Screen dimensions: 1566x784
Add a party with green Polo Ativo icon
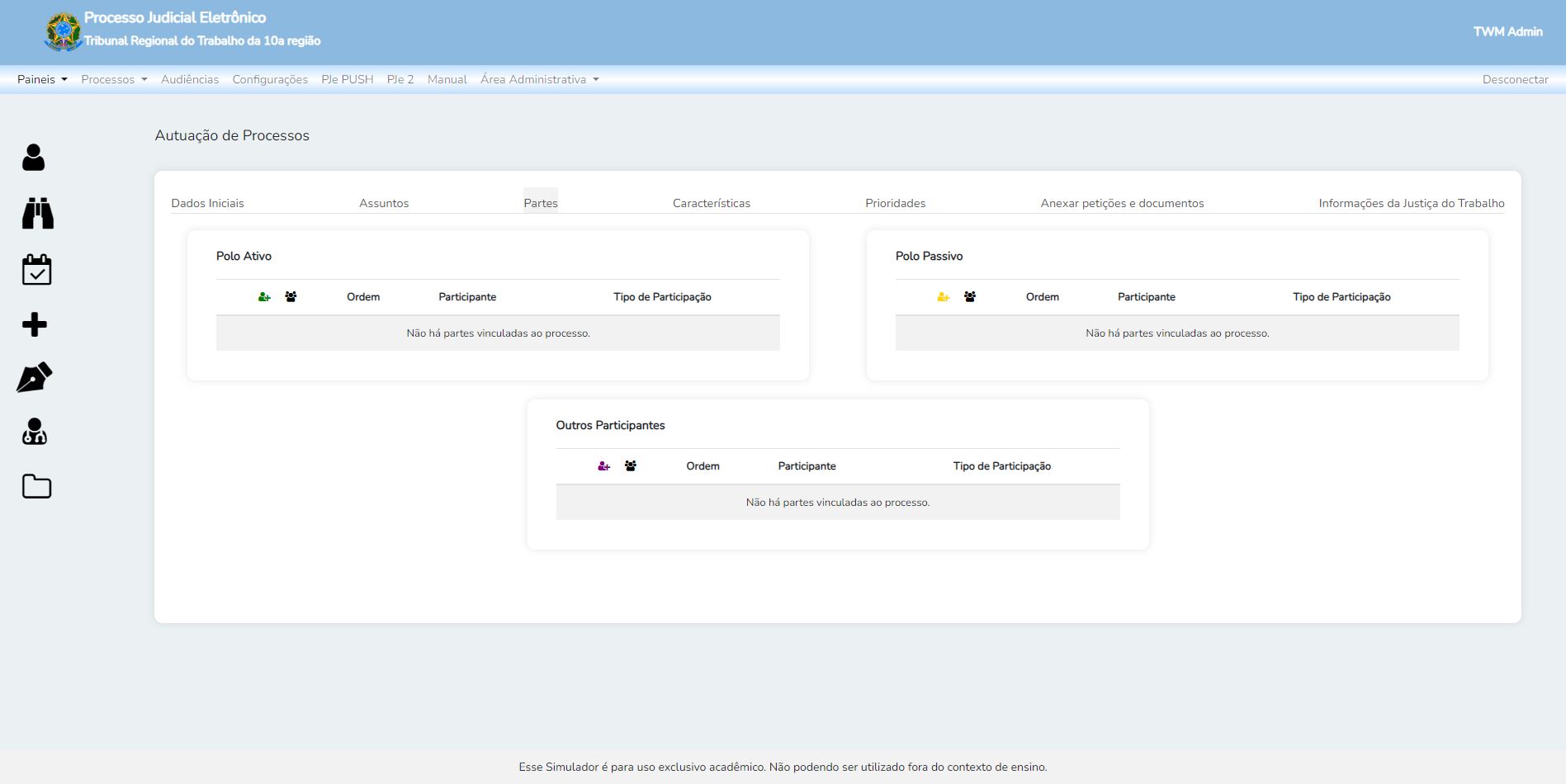point(264,297)
